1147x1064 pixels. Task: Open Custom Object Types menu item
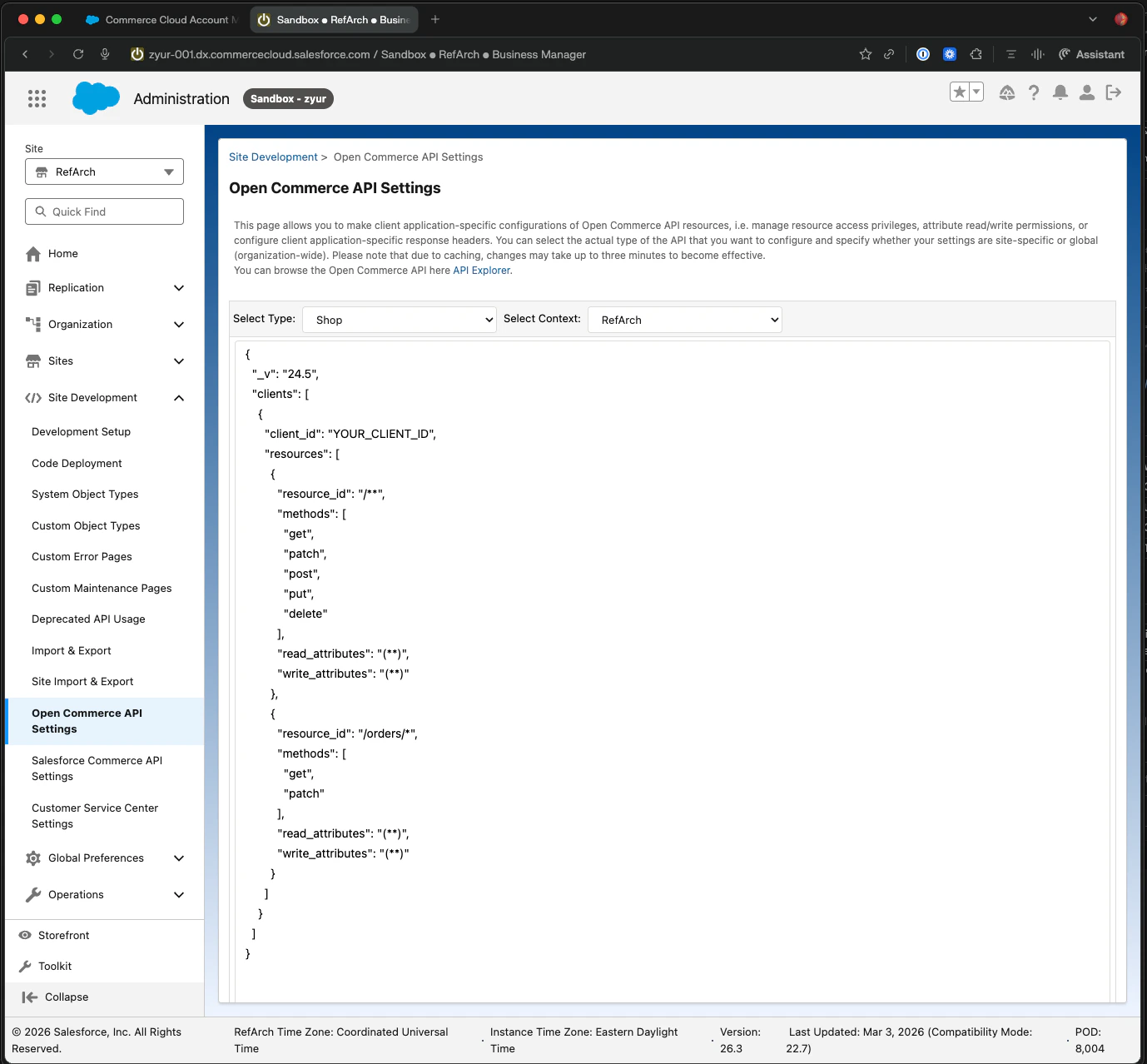click(86, 526)
